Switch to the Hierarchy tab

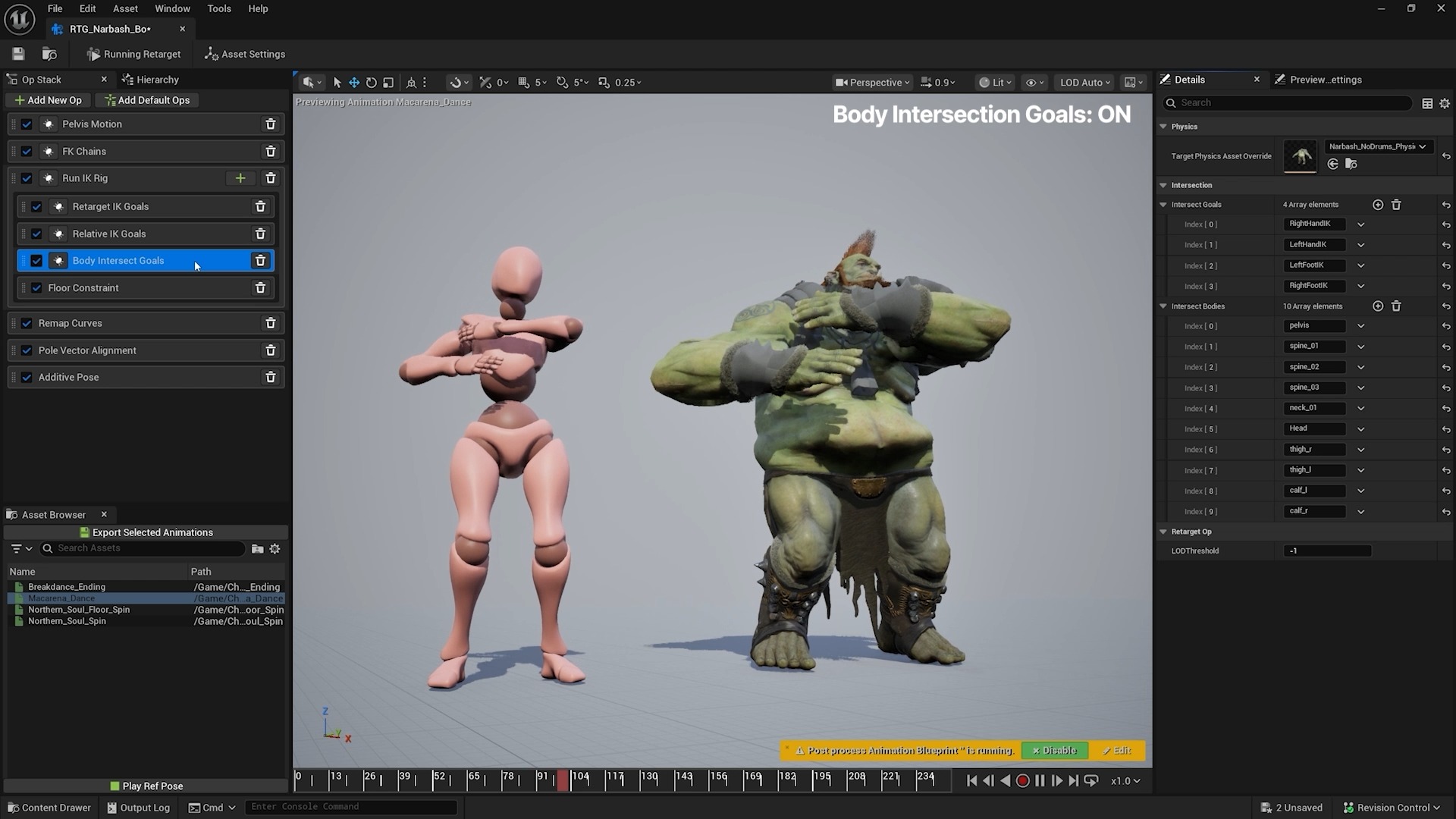(157, 79)
